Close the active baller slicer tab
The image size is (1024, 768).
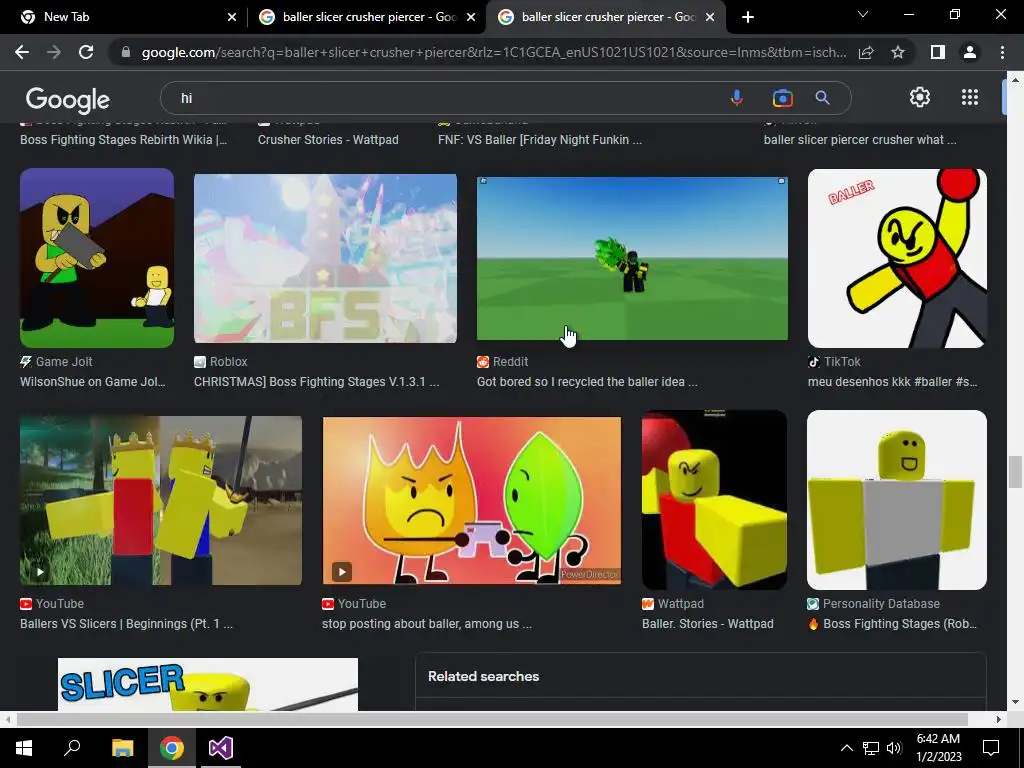(710, 17)
